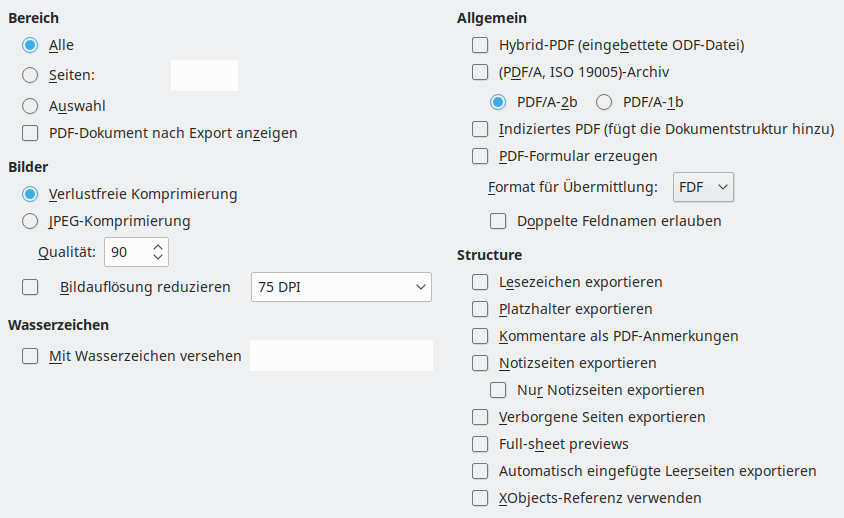The width and height of the screenshot is (844, 518).
Task: Choose JPEG-Komprimierung radio button
Action: 30,221
